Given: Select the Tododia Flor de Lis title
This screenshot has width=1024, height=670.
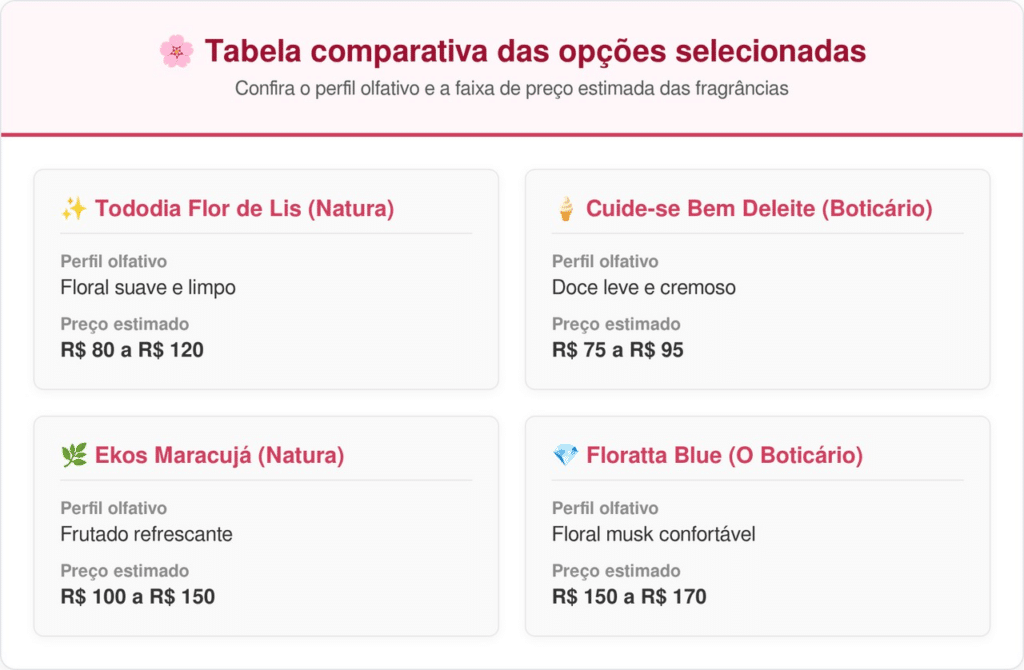Looking at the screenshot, I should point(244,209).
